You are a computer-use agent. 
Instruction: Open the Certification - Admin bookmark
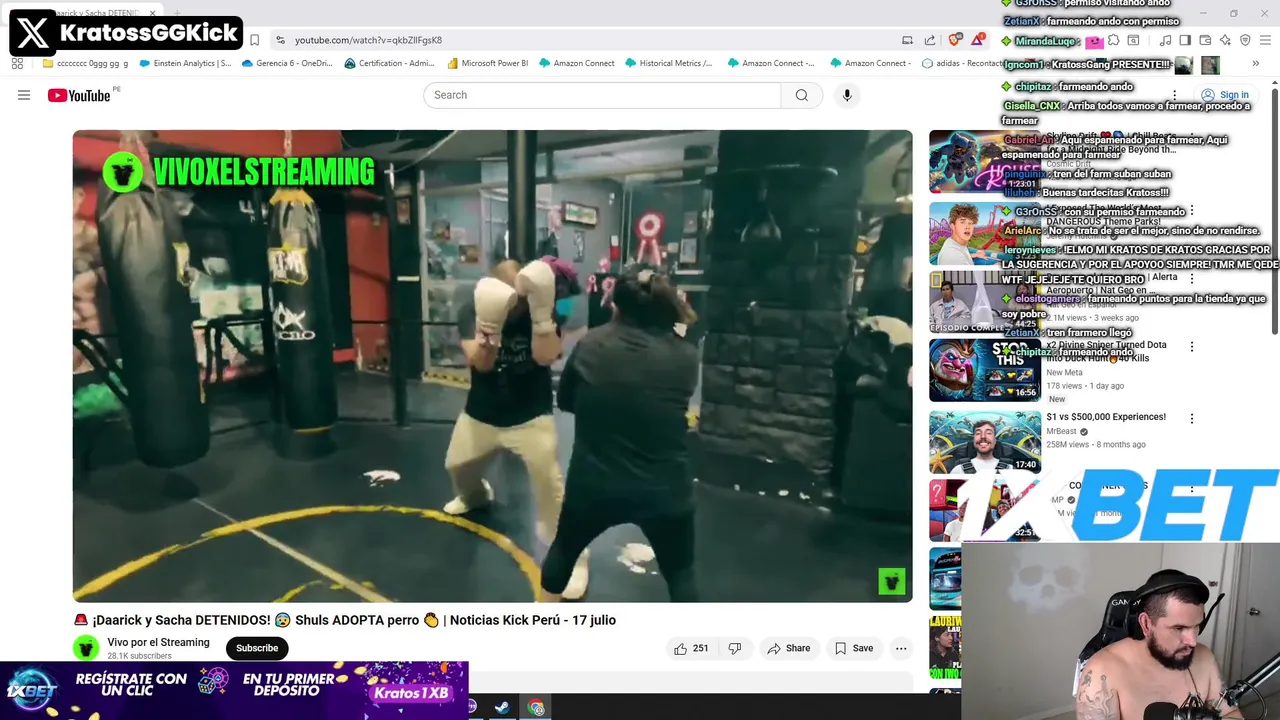[x=389, y=63]
